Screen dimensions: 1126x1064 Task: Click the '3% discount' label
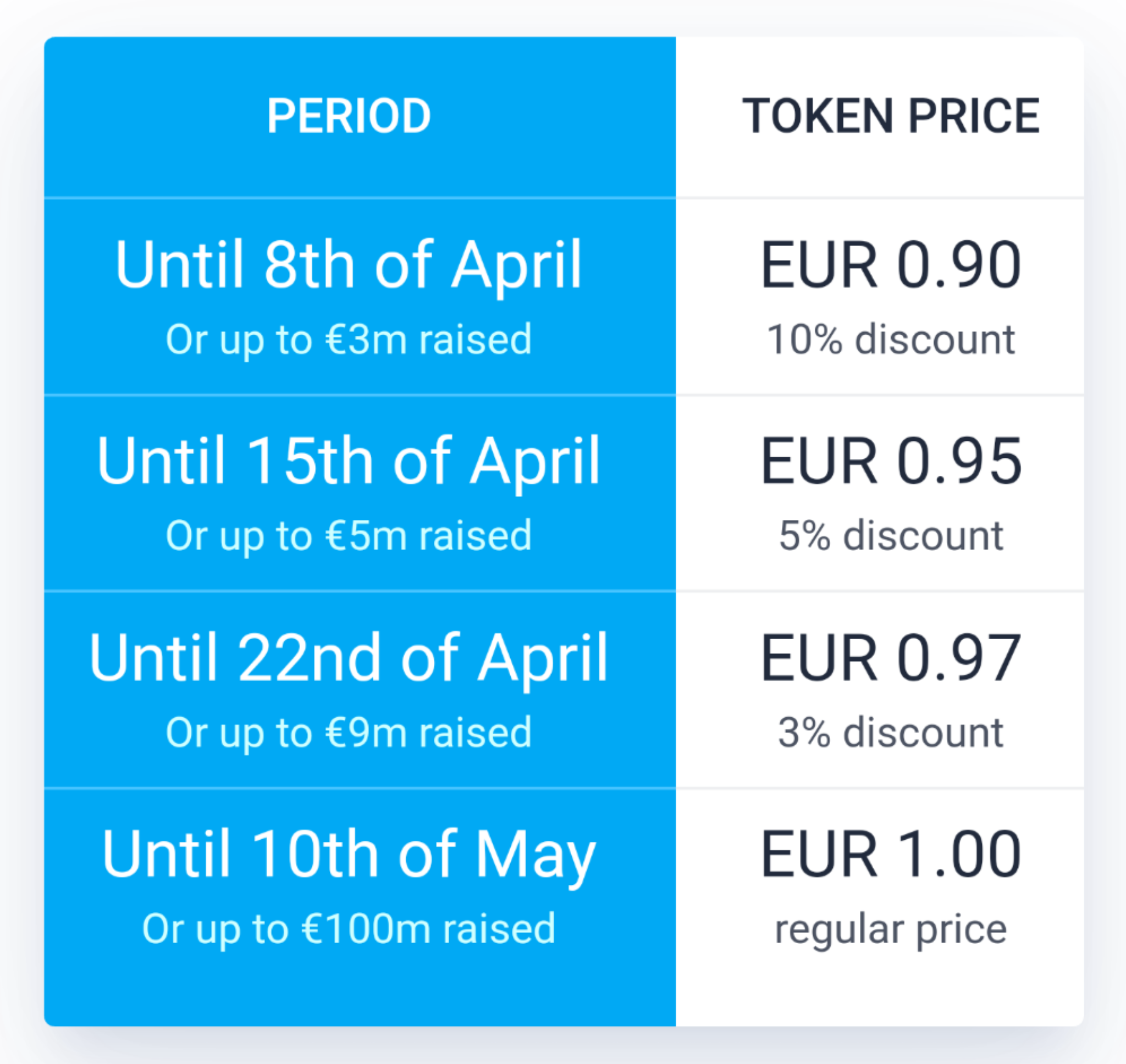coord(891,733)
